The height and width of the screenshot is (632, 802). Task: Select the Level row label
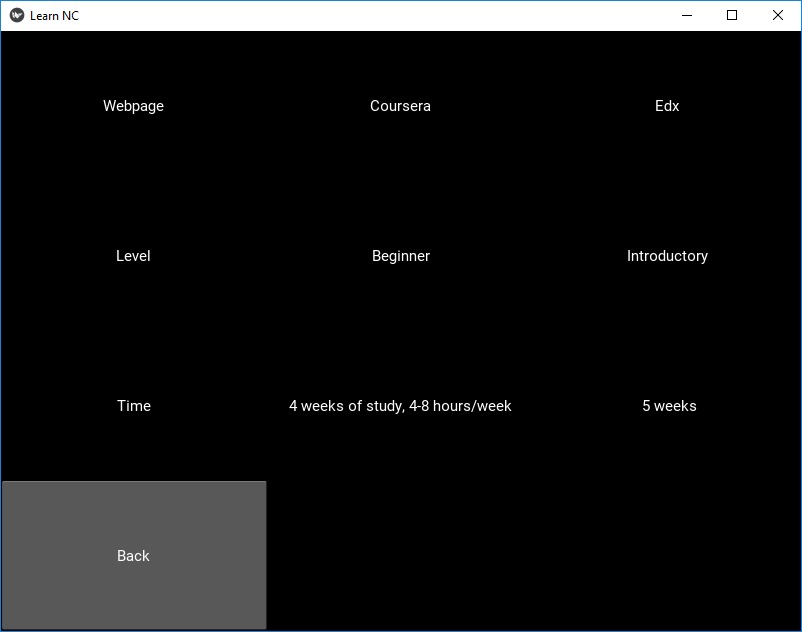point(133,256)
